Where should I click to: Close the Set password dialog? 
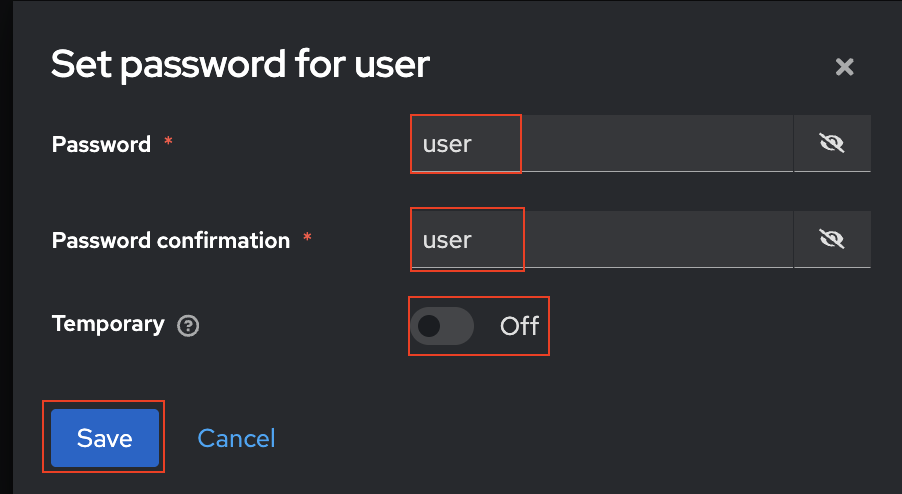[844, 67]
